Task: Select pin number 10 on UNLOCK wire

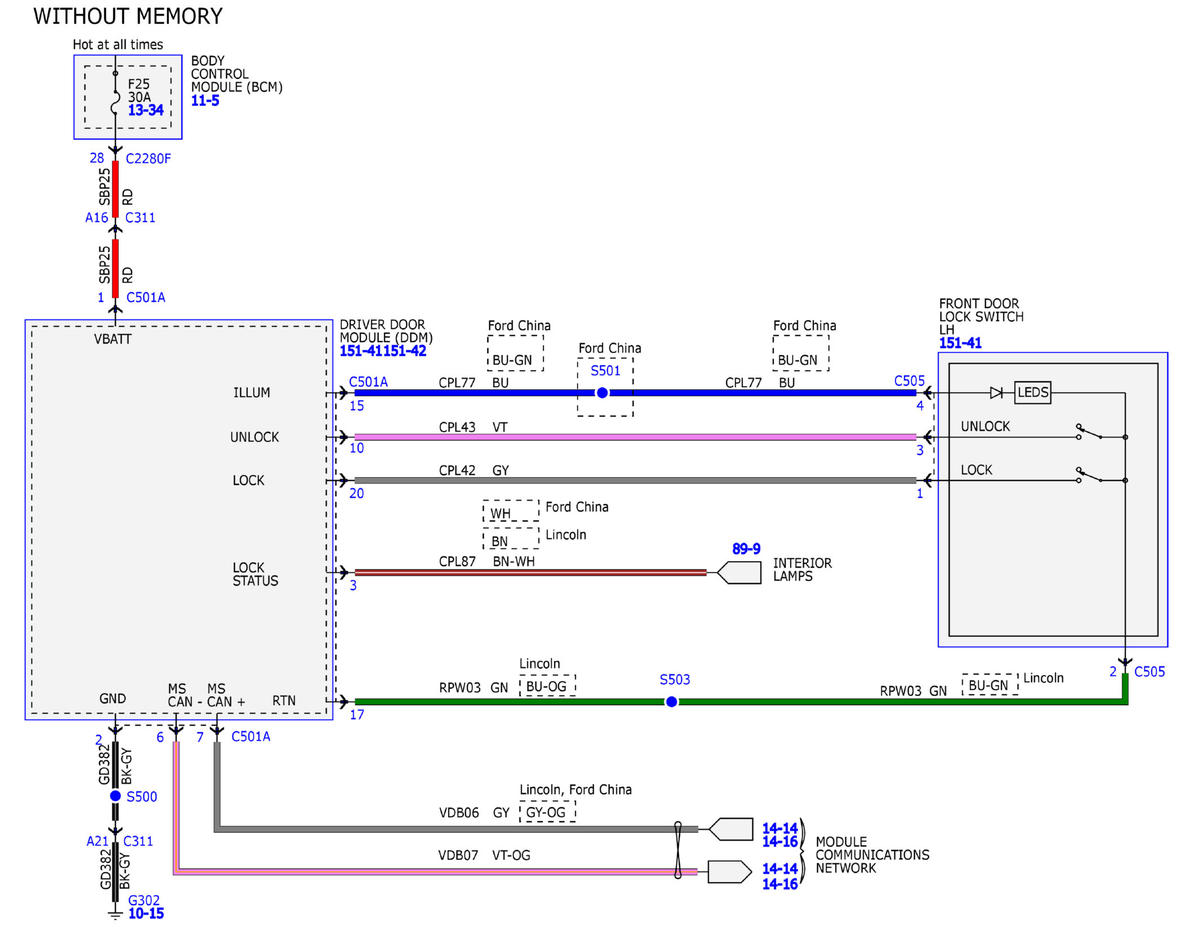Action: click(356, 449)
